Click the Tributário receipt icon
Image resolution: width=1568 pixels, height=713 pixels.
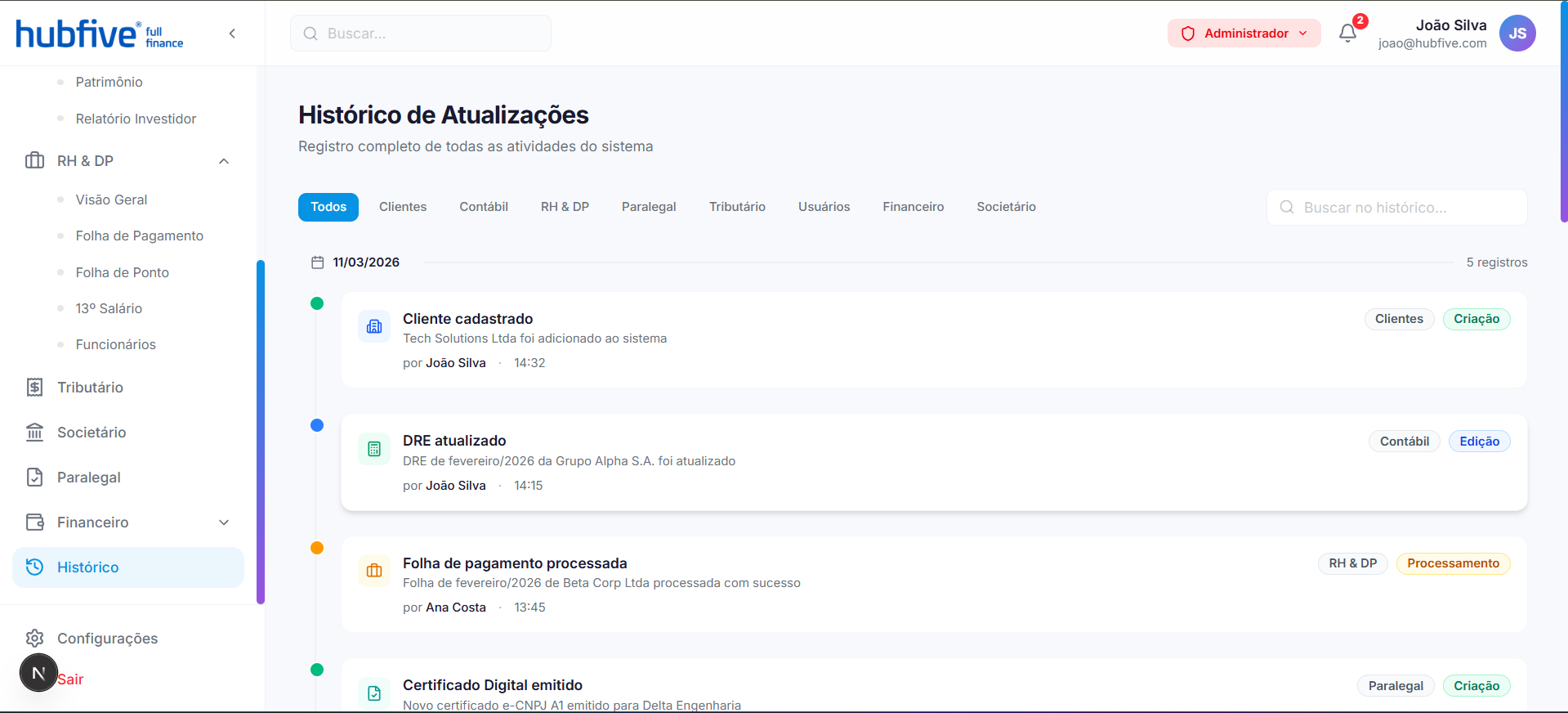click(34, 388)
